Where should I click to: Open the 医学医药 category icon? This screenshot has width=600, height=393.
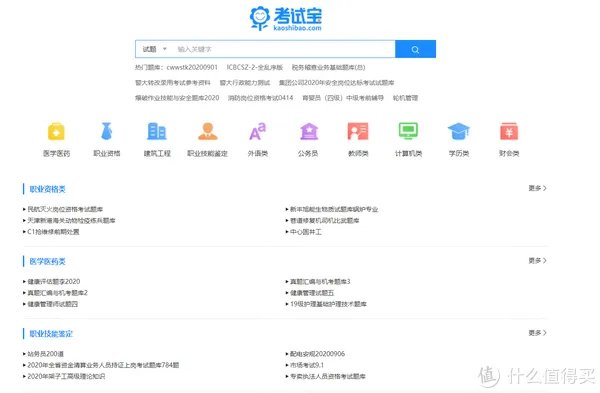[x=56, y=132]
